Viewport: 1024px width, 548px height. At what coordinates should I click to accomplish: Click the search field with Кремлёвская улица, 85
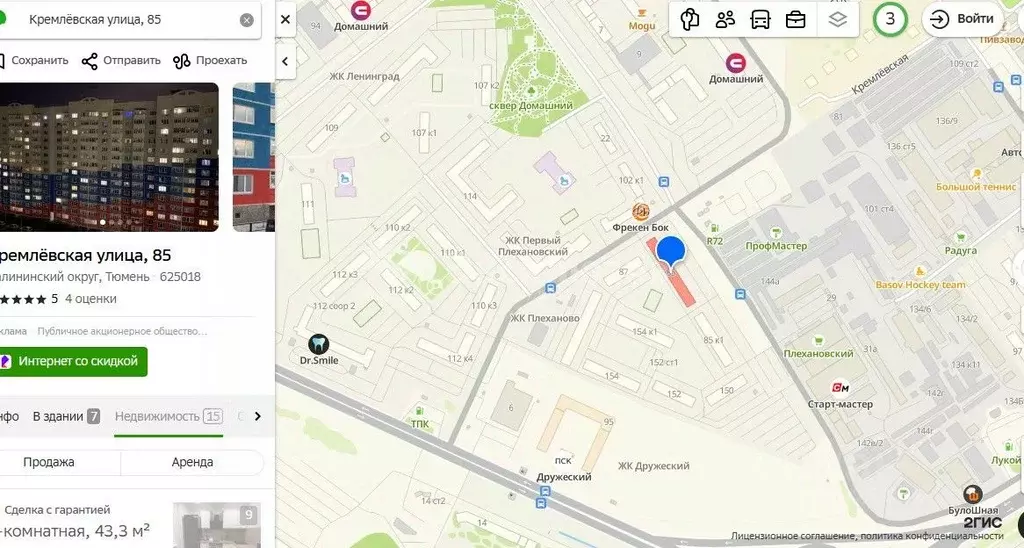127,20
